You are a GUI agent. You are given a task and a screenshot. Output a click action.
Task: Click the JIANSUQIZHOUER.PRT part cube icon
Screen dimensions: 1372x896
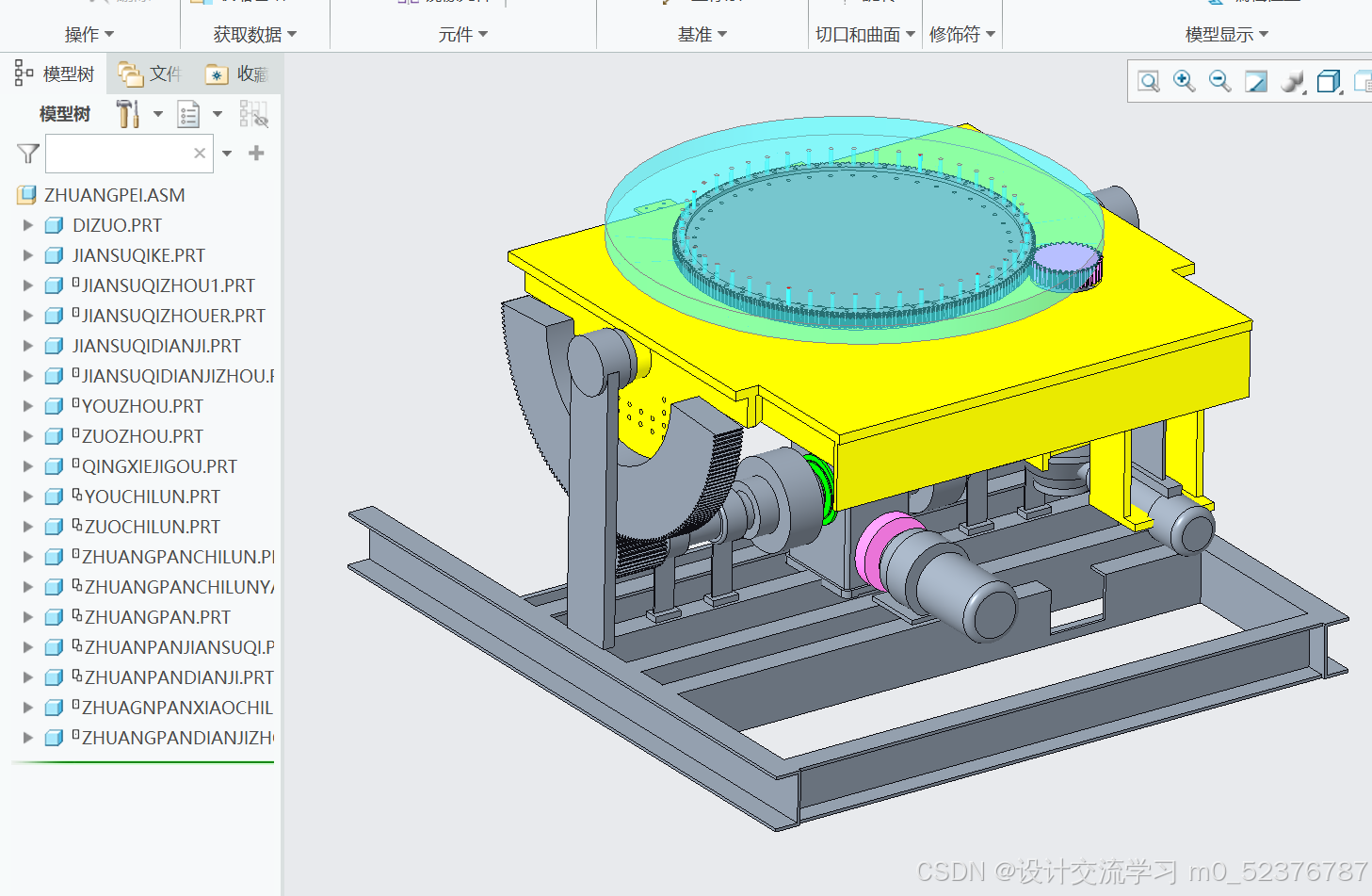pyautogui.click(x=55, y=316)
